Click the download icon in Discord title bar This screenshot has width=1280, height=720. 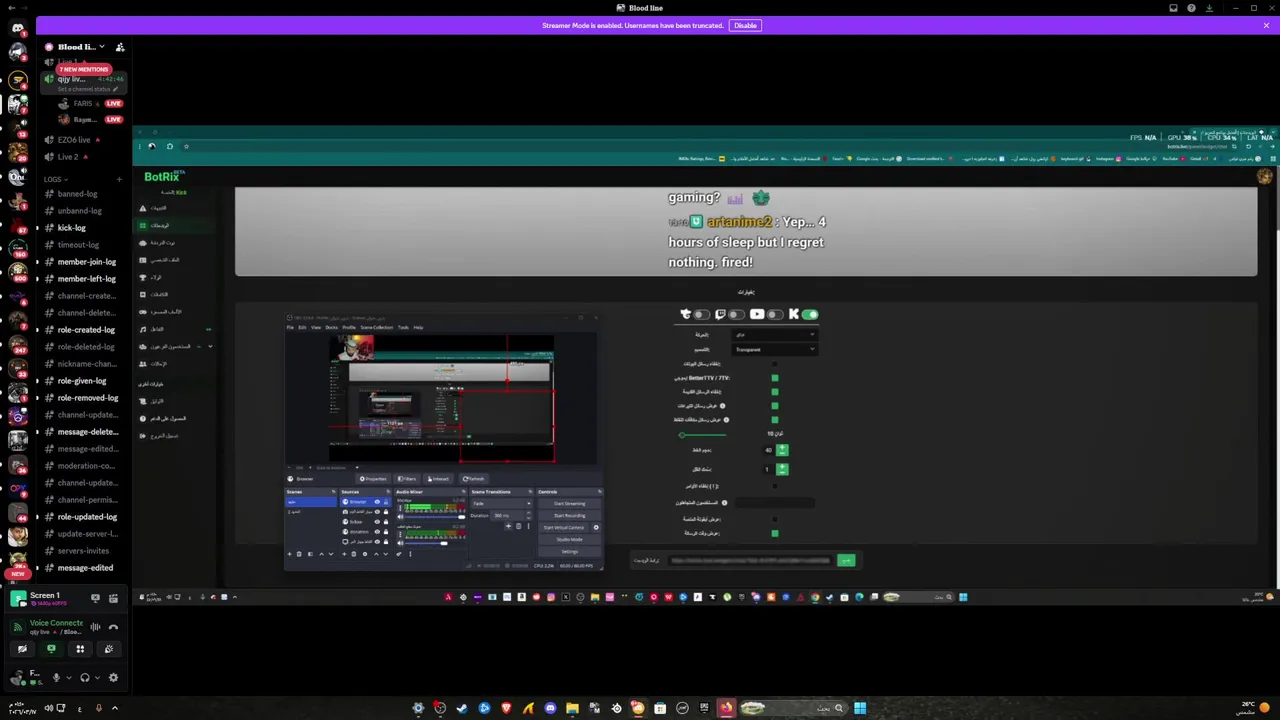(x=1209, y=8)
